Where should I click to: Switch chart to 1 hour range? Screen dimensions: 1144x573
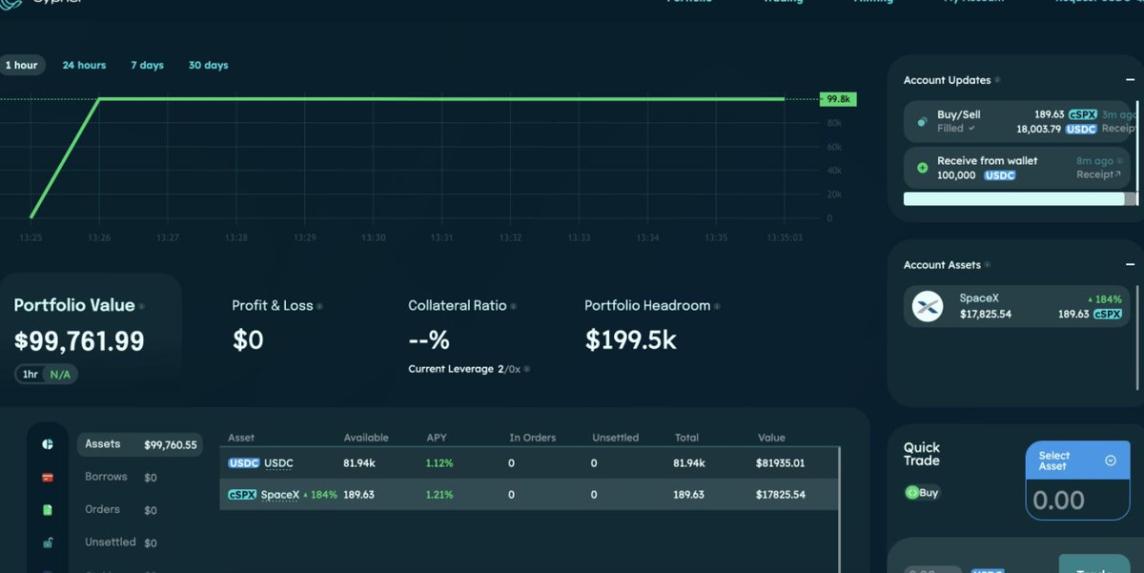click(x=22, y=65)
